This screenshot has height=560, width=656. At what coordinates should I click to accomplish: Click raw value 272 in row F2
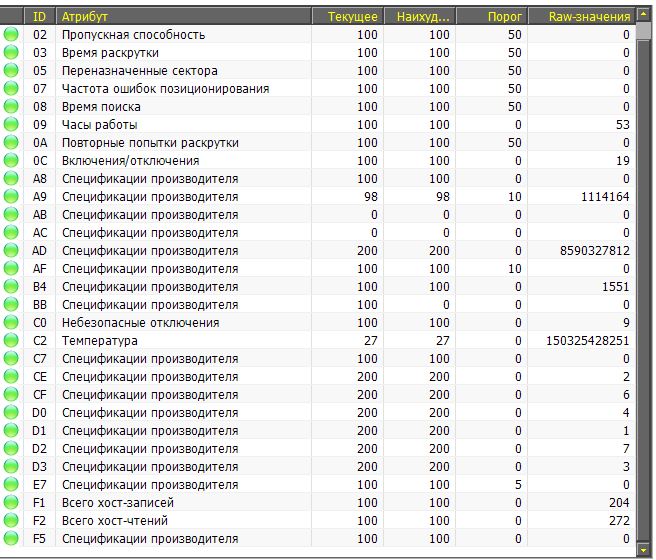click(619, 520)
